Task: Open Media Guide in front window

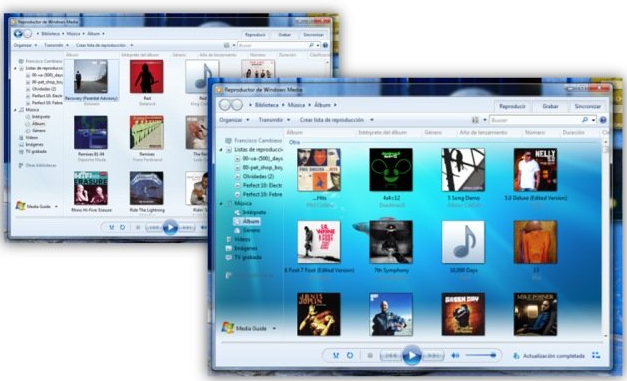Action: pos(251,328)
